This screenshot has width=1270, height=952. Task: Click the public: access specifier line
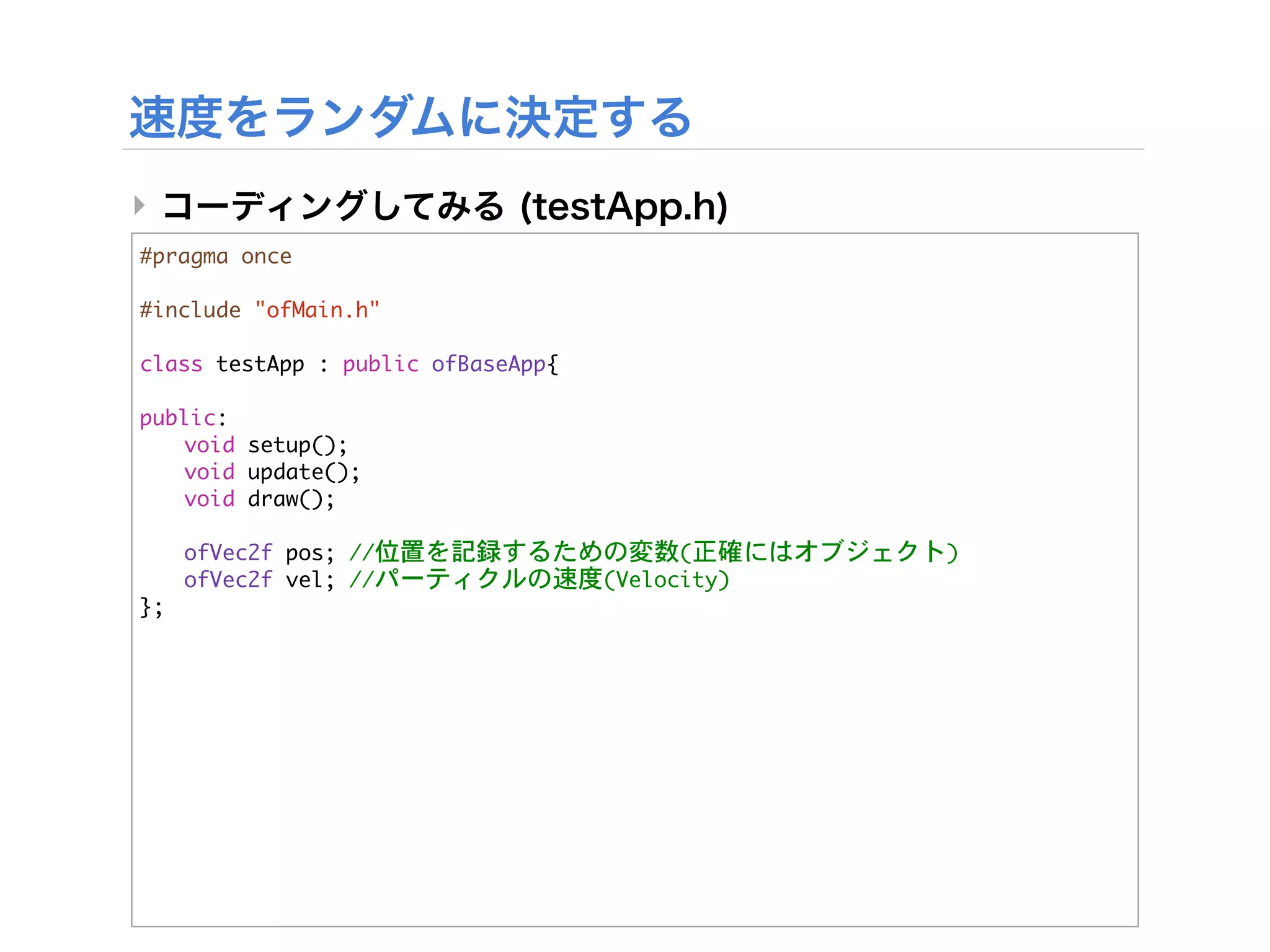coord(183,418)
